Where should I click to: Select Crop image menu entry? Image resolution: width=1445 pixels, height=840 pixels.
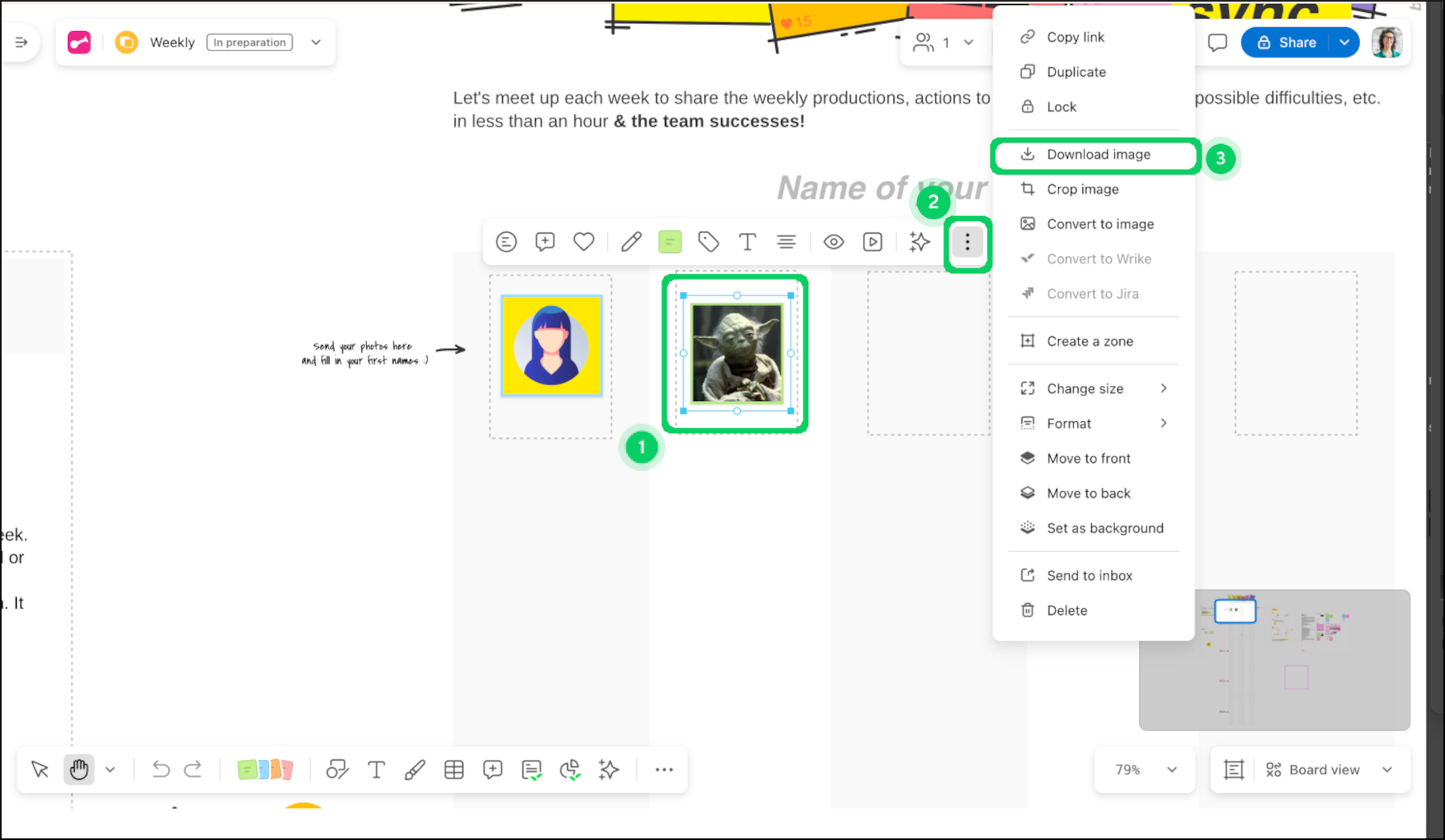[x=1082, y=189]
